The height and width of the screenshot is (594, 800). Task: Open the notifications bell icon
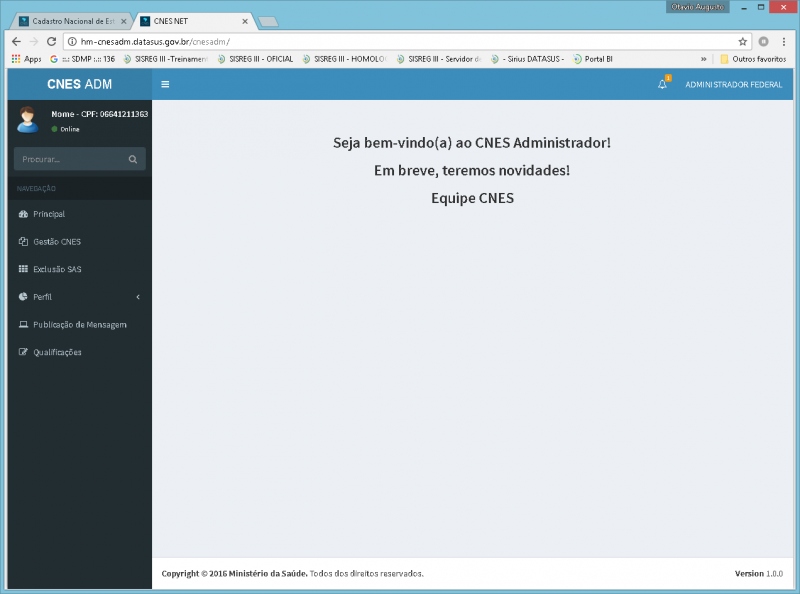coord(662,85)
